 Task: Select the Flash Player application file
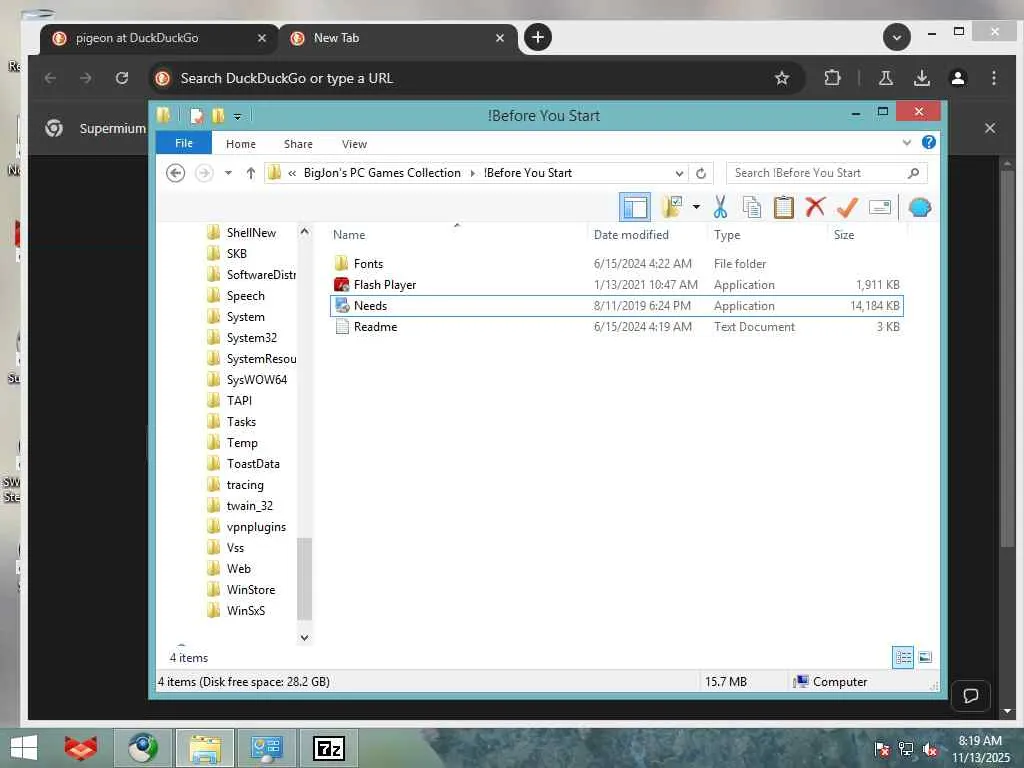[617, 285]
